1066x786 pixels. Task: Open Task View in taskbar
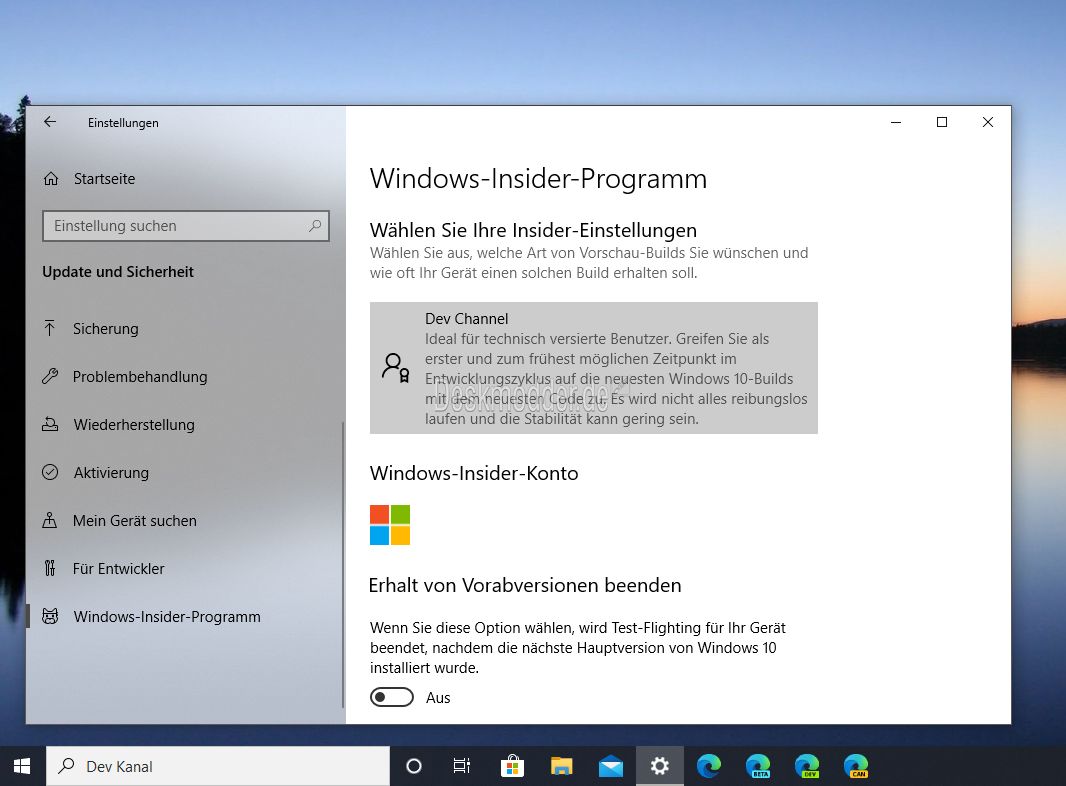coord(462,766)
